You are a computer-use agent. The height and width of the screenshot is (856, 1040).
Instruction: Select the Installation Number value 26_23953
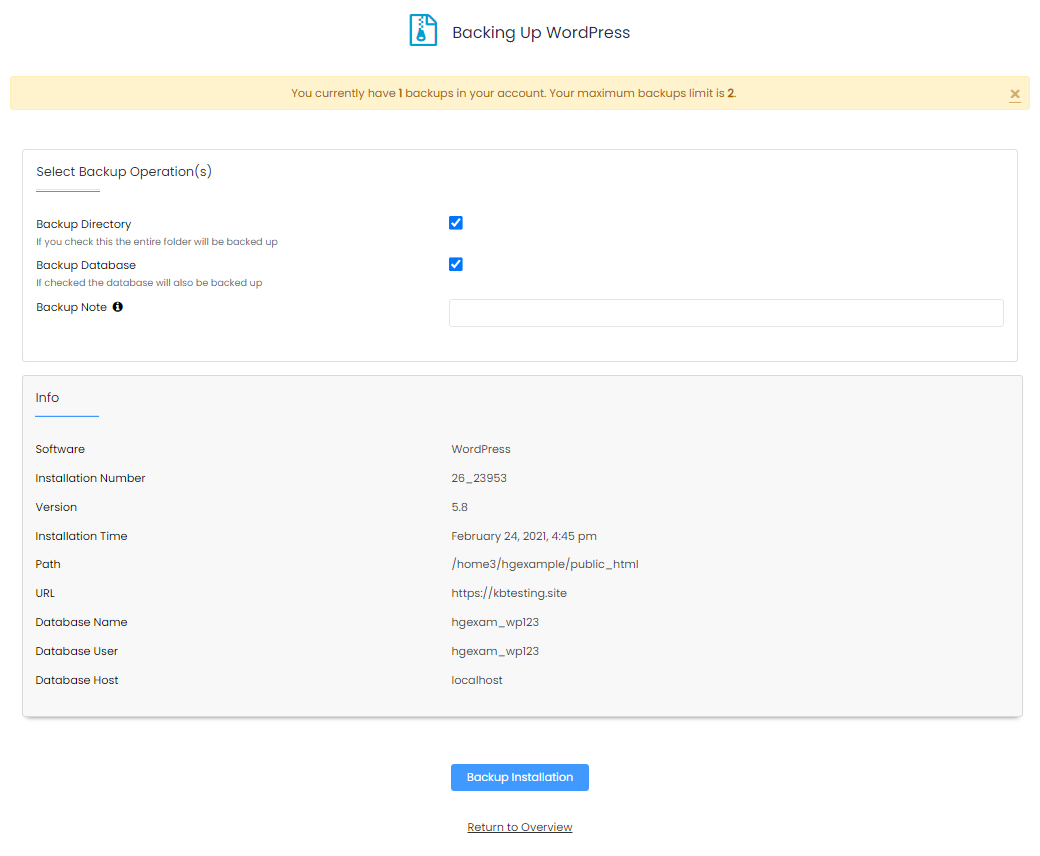tap(479, 477)
